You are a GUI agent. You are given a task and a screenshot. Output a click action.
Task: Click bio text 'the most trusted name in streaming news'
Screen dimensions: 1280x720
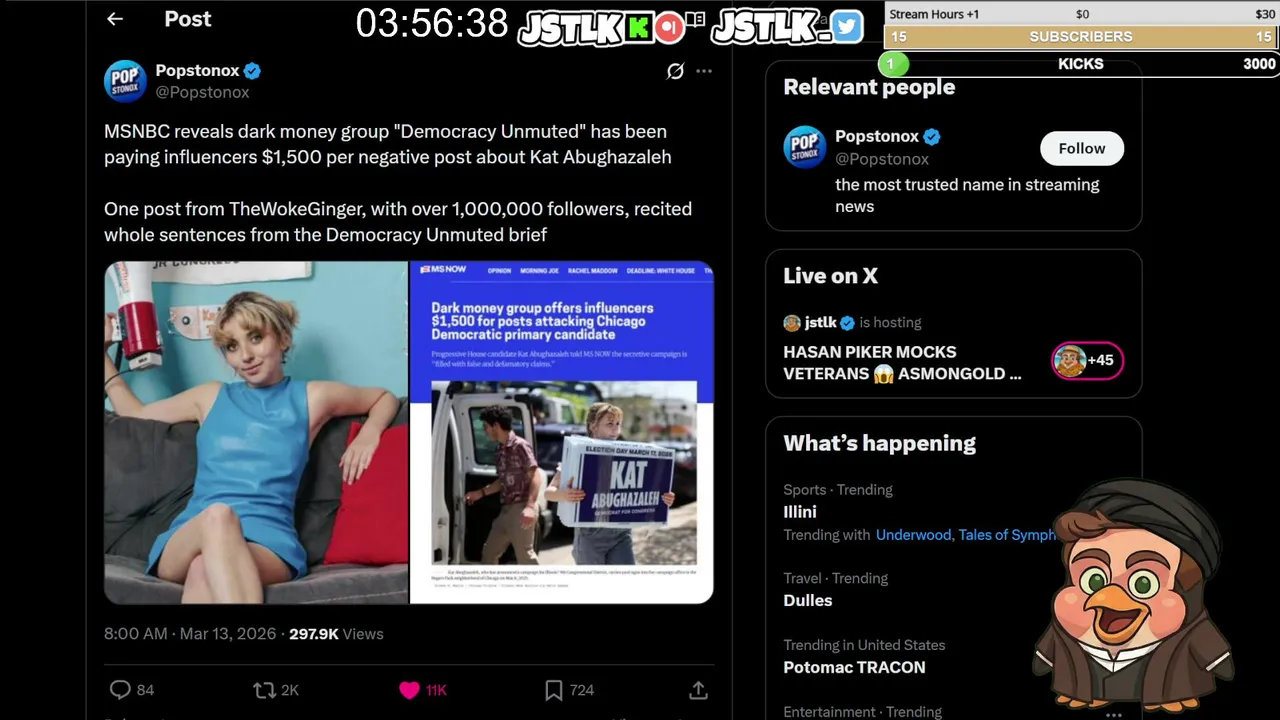(967, 196)
